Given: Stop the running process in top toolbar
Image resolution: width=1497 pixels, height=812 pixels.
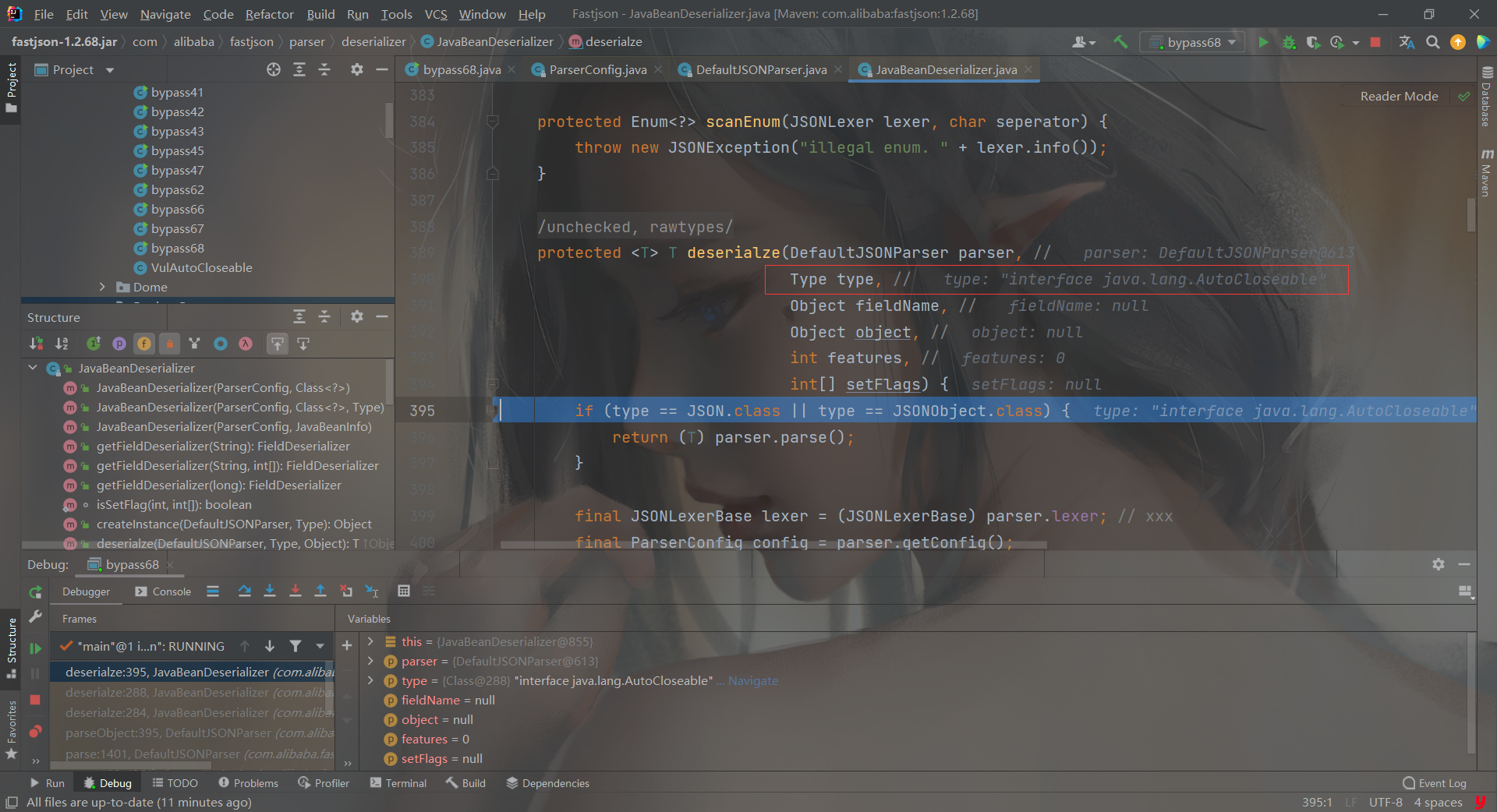Looking at the screenshot, I should click(x=1375, y=42).
